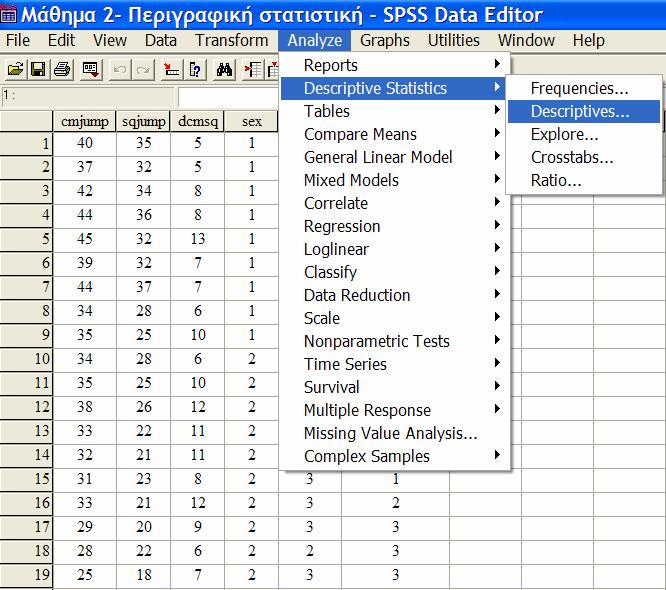Select Frequencies... from the submenu
Screen dimensions: 666x590
click(584, 88)
